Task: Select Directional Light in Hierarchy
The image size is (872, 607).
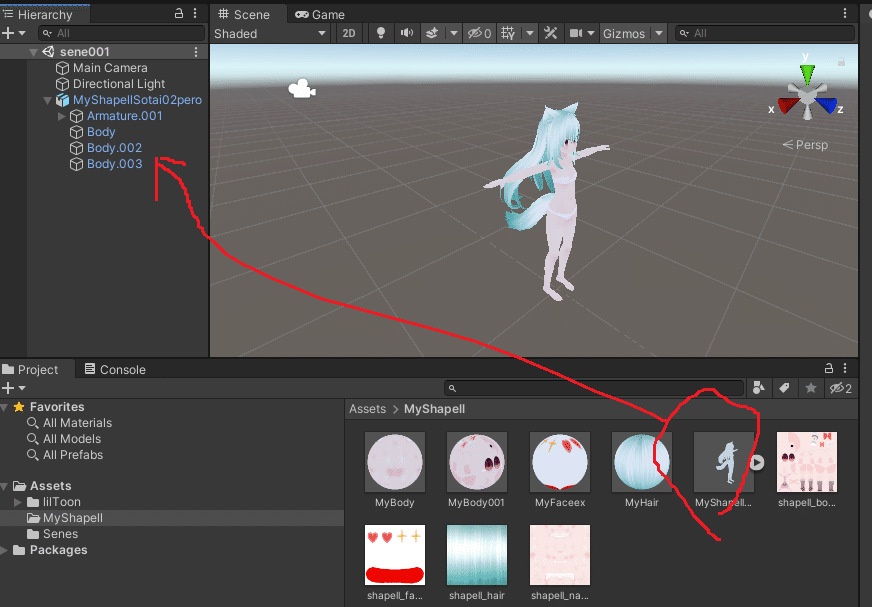Action: [118, 84]
